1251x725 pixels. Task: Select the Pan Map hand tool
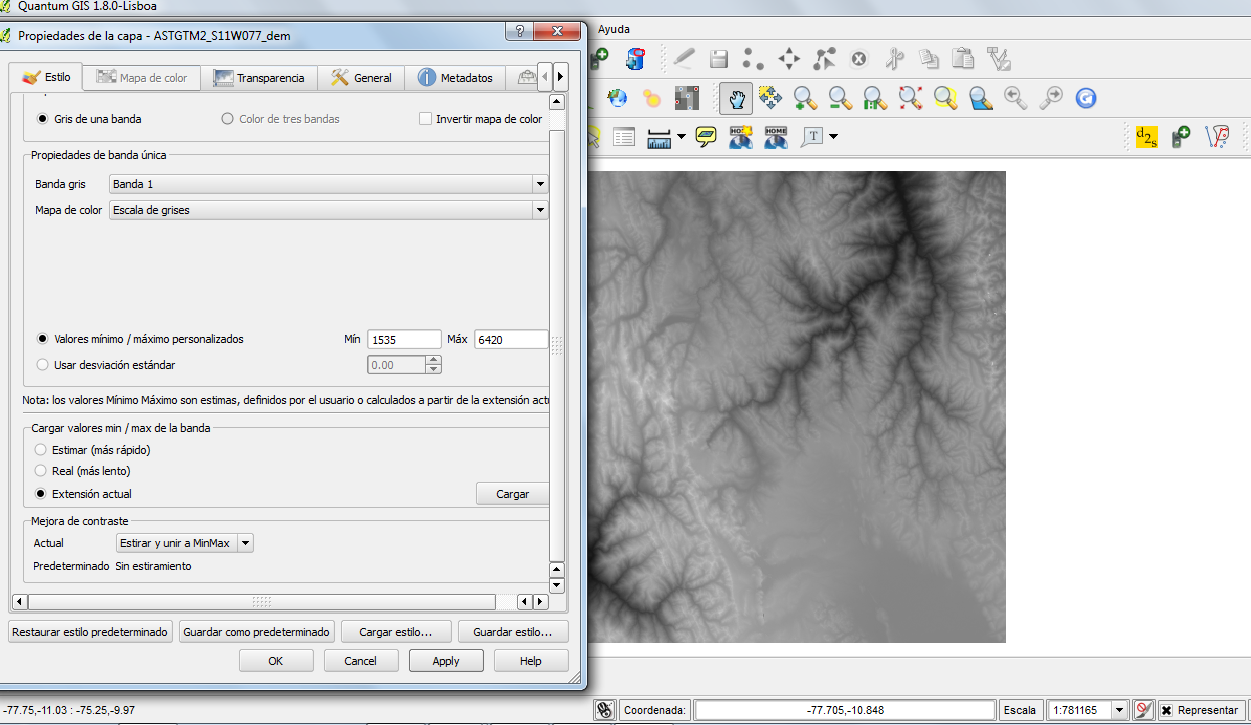737,98
